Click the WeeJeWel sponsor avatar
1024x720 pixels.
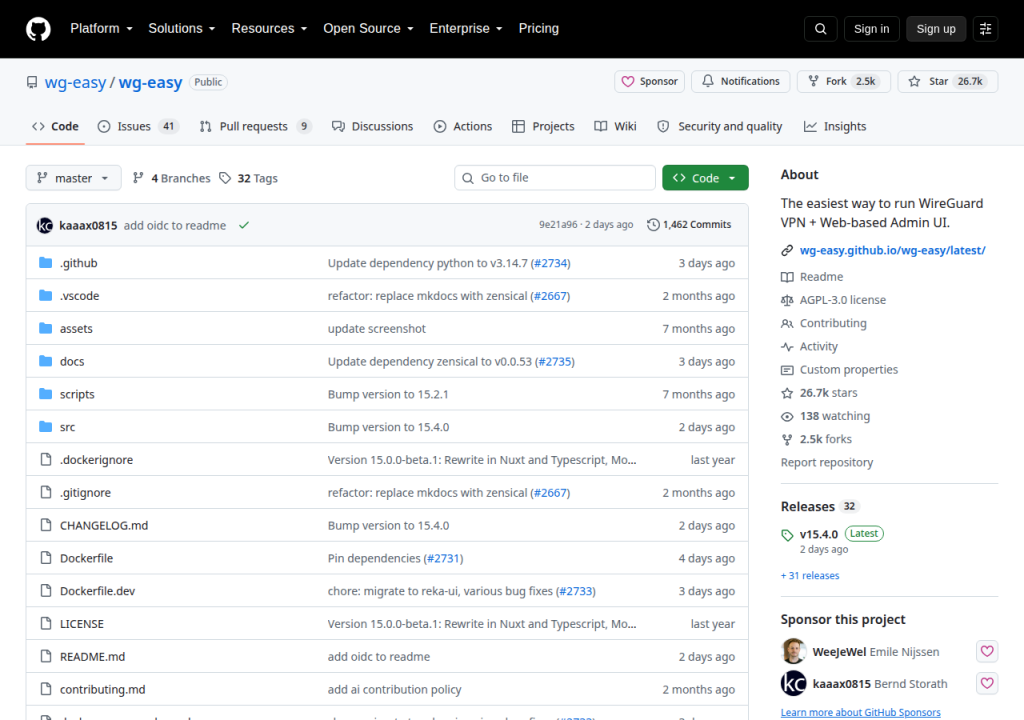[793, 651]
